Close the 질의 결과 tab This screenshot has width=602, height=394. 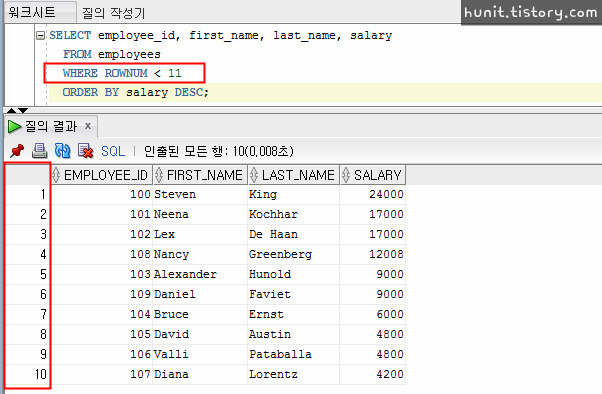pos(88,126)
